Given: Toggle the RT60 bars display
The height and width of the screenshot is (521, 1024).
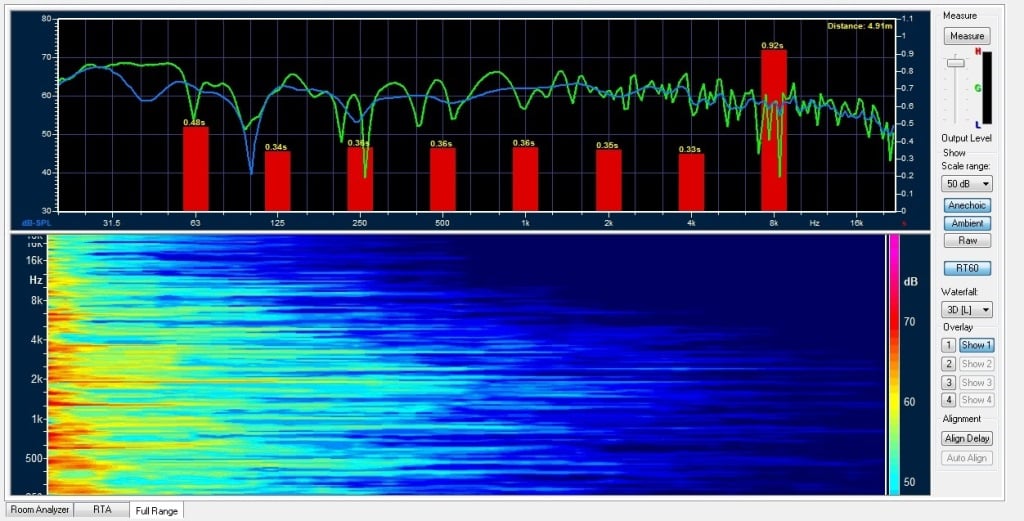Looking at the screenshot, I should click(967, 268).
